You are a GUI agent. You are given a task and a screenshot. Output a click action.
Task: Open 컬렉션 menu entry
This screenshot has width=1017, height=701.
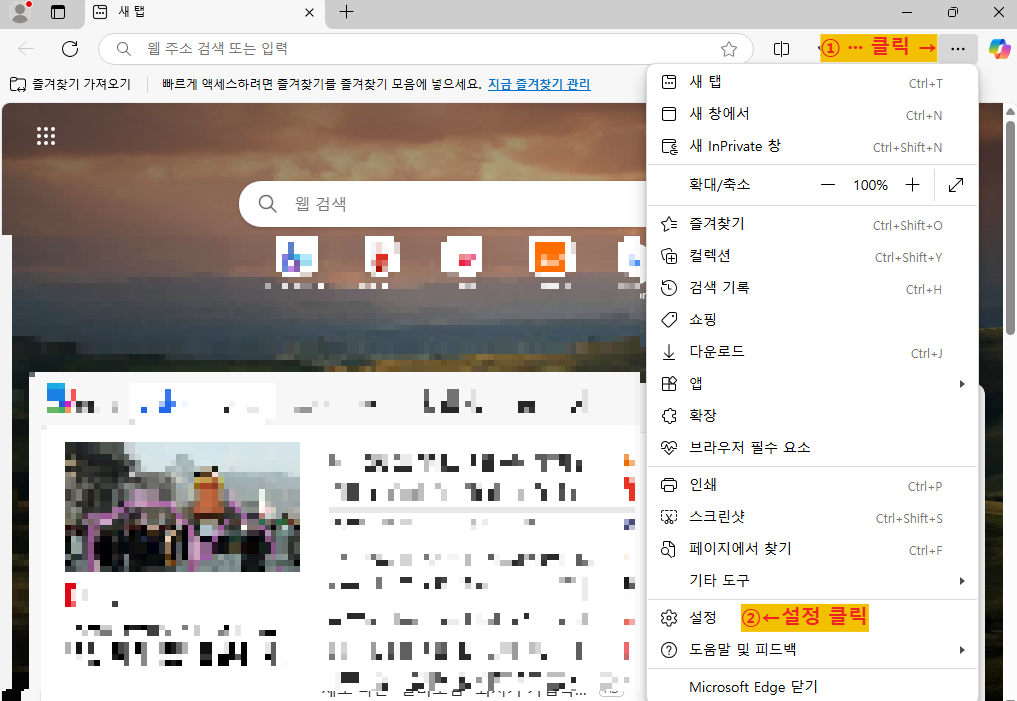(x=812, y=256)
